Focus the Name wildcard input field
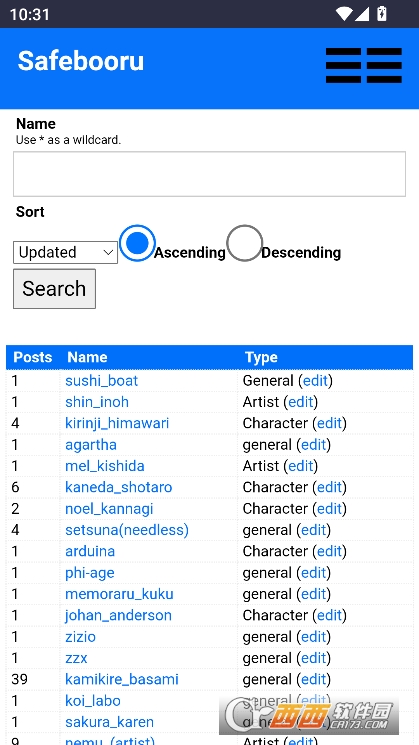 coord(210,174)
